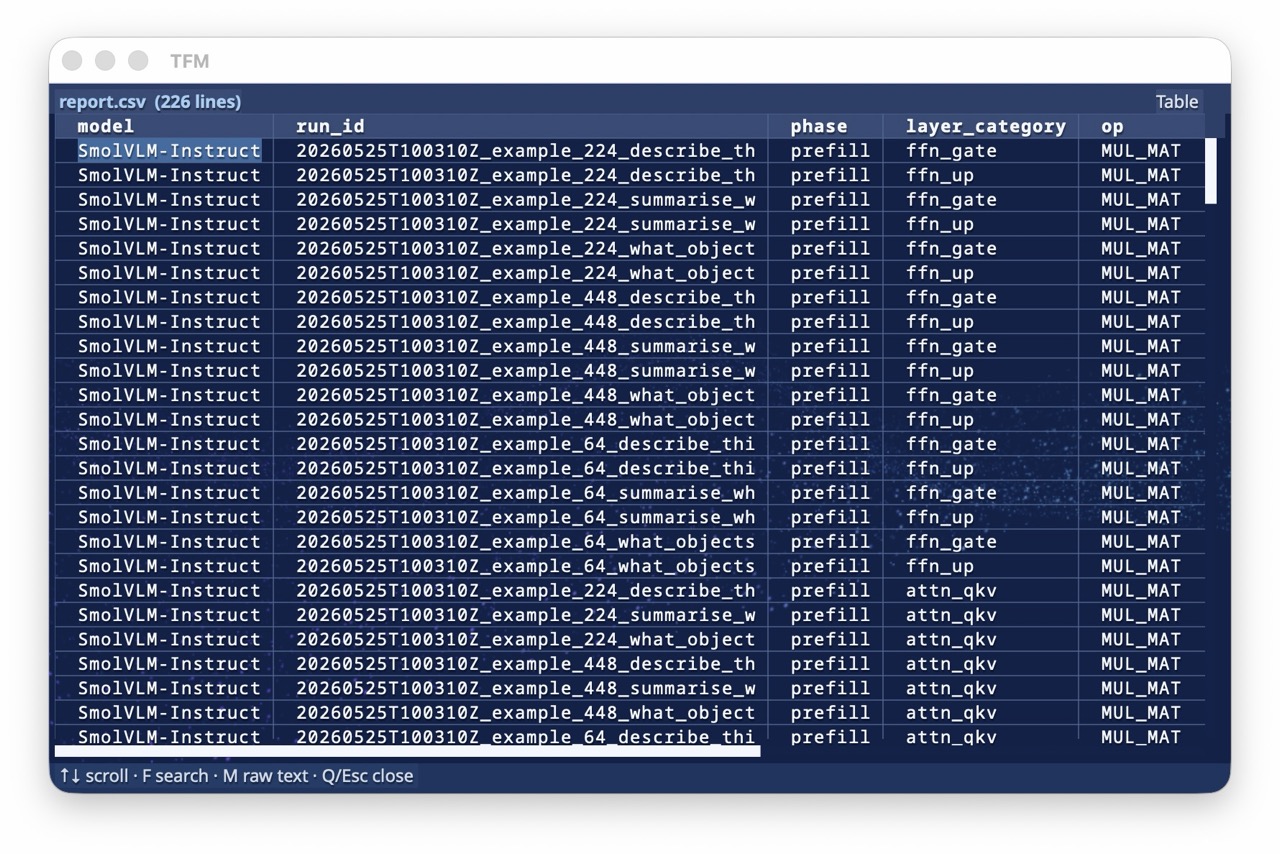The height and width of the screenshot is (854, 1280).
Task: Click the ↑↓ scroll hint in status bar
Action: (x=94, y=775)
